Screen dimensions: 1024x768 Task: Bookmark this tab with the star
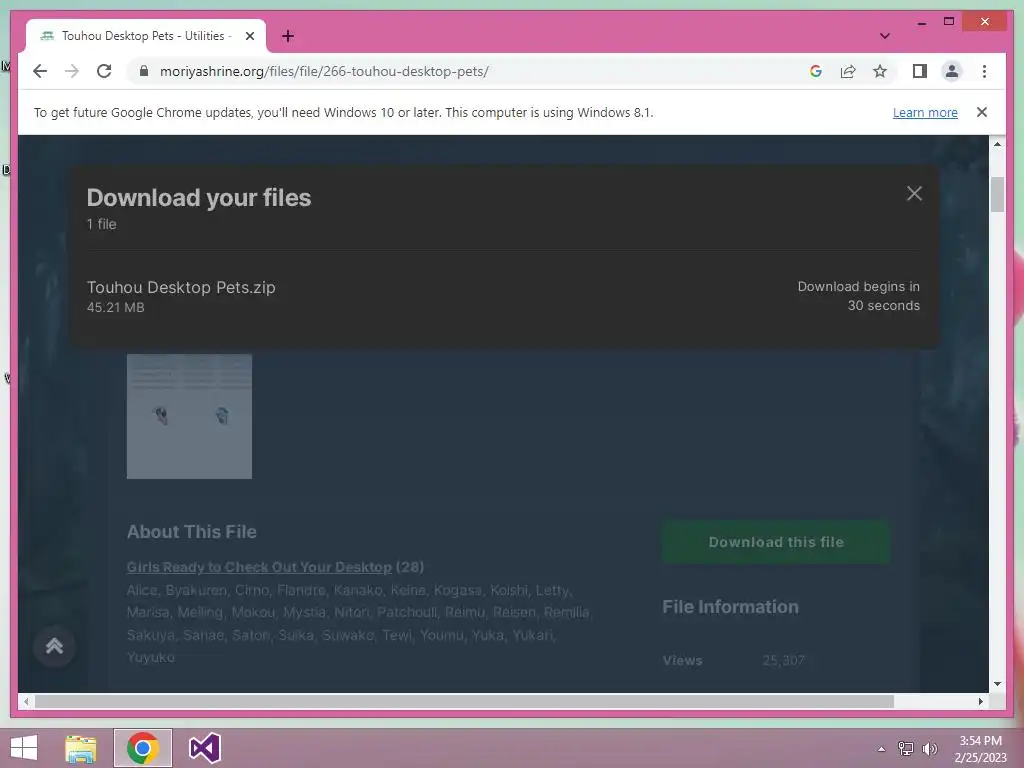tap(880, 71)
